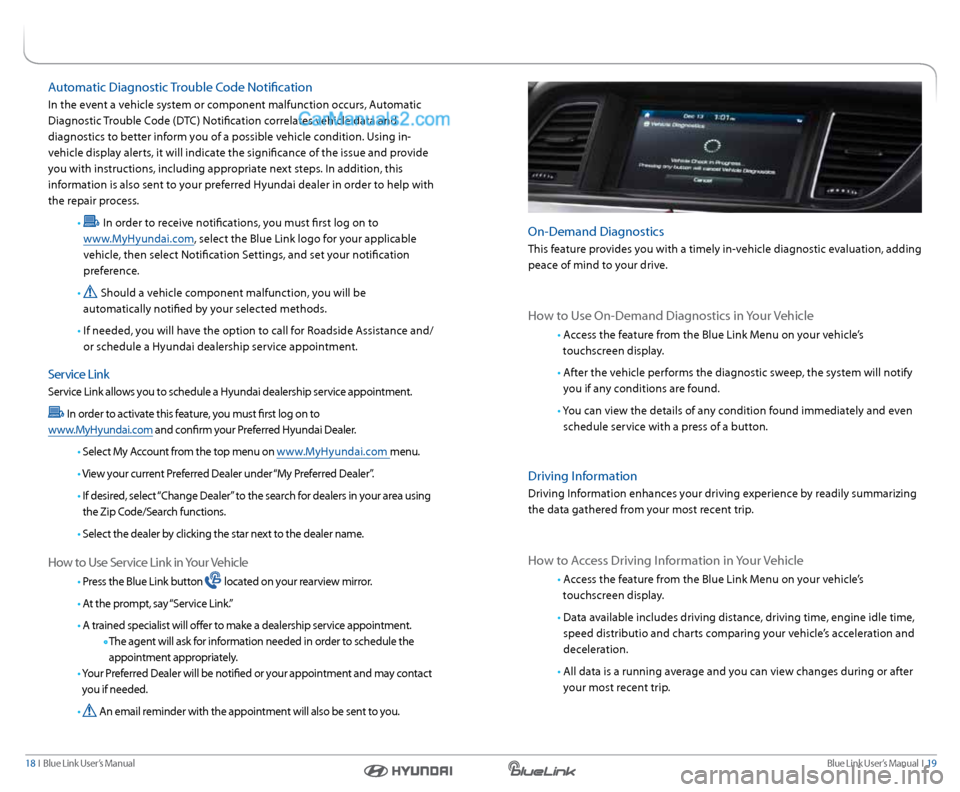The width and height of the screenshot is (960, 792).
Task: Click the sentence "Service Link allows you to schedule"
Action: [x=230, y=392]
